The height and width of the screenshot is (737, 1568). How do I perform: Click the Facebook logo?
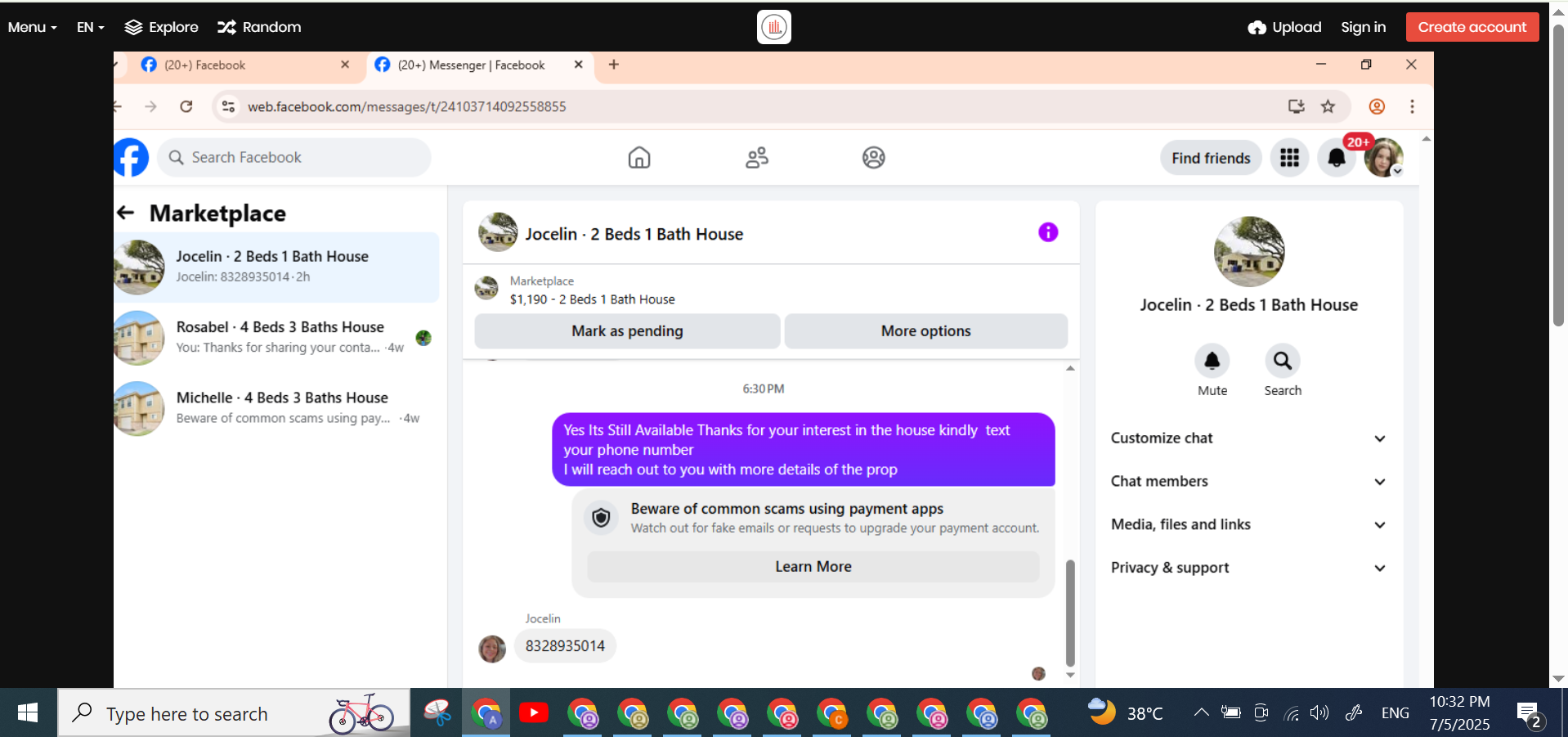(x=132, y=157)
